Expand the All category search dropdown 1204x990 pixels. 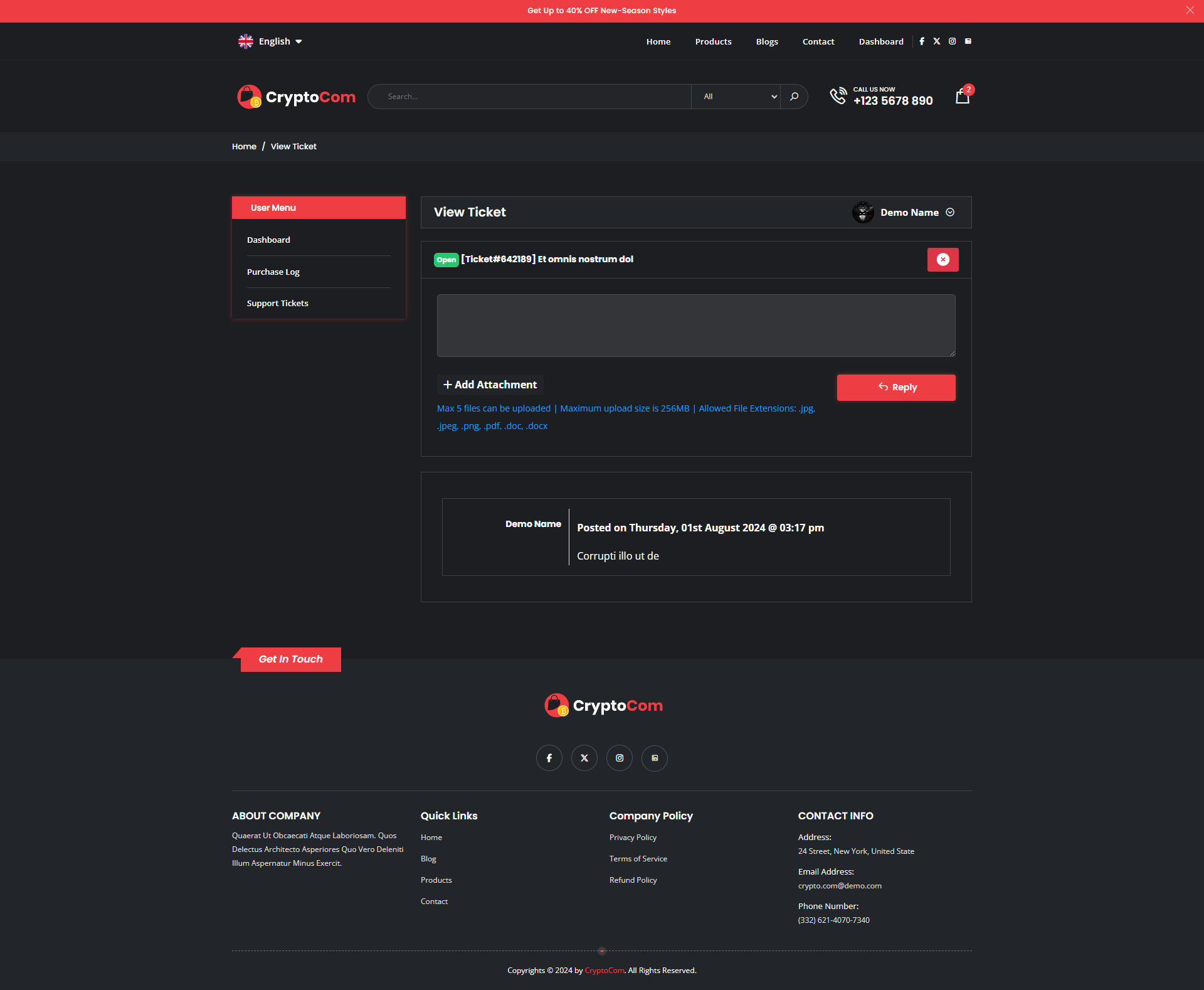[736, 97]
